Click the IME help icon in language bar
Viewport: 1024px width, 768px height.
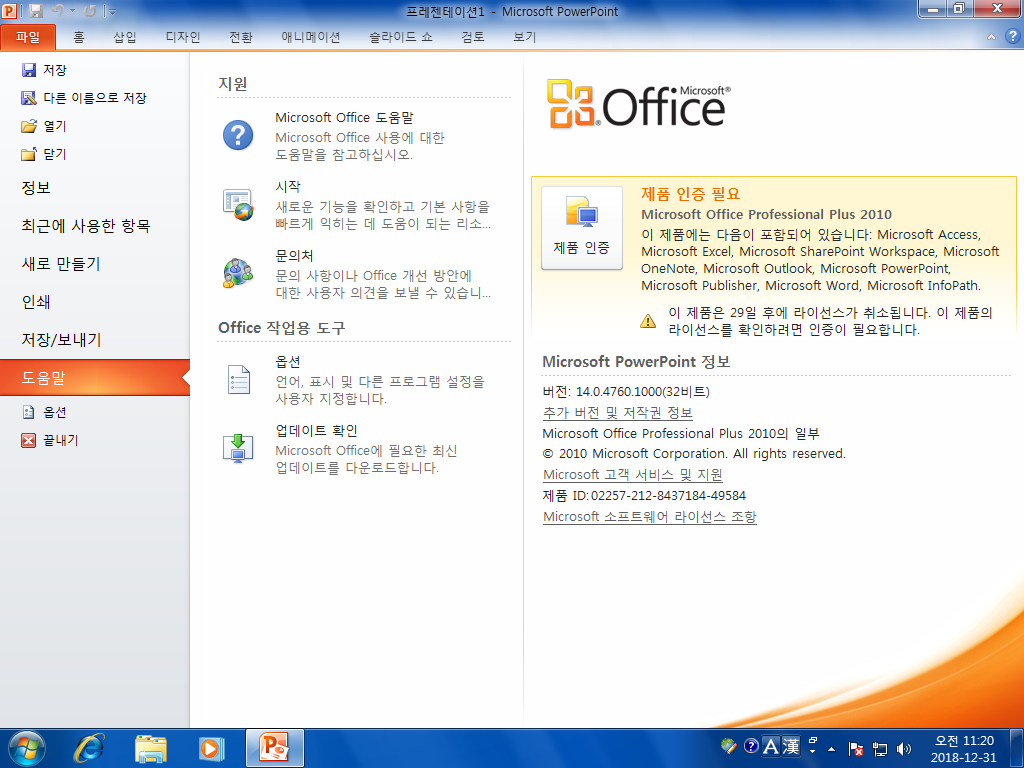tap(751, 746)
